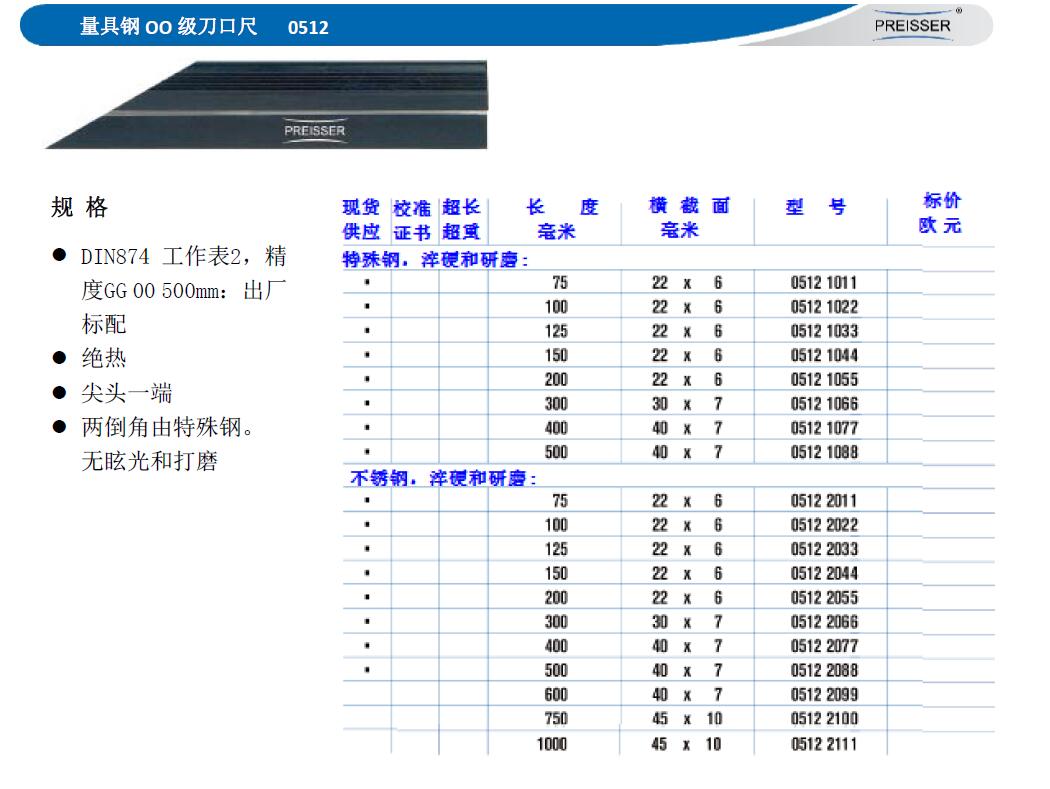Click the PREISSER logo in the header
Image resolution: width=1050 pixels, height=789 pixels.
[x=911, y=26]
